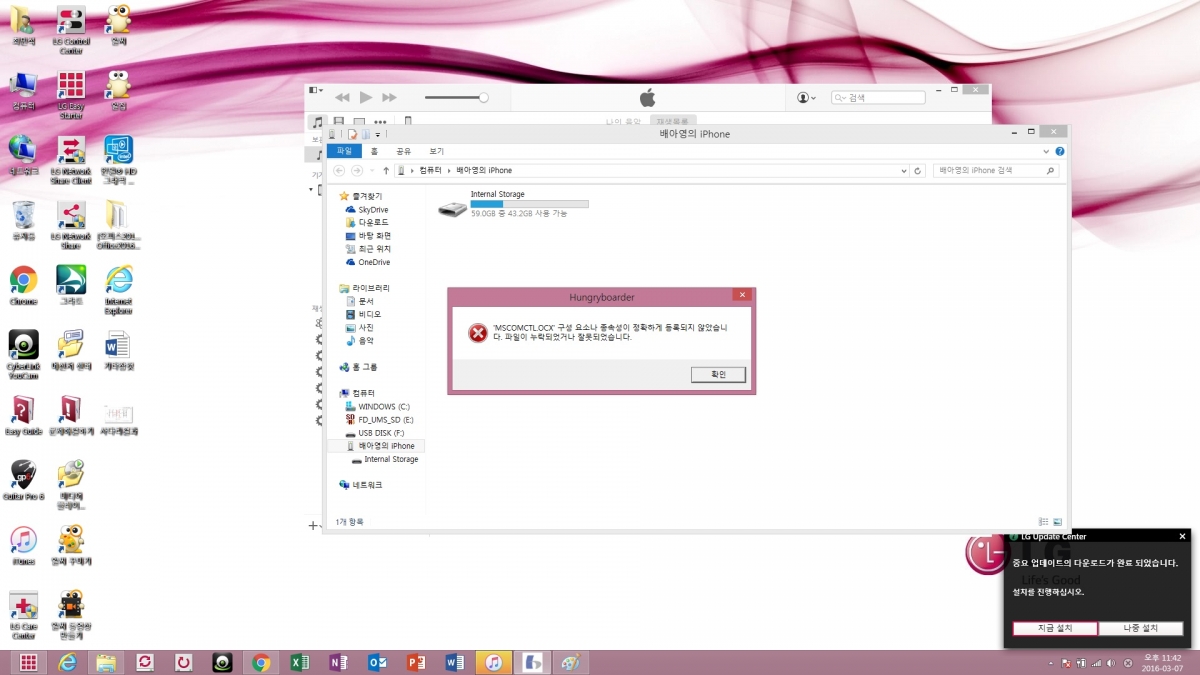This screenshot has width=1200, height=675.
Task: Click Explorer forward navigation arrow
Action: click(357, 171)
